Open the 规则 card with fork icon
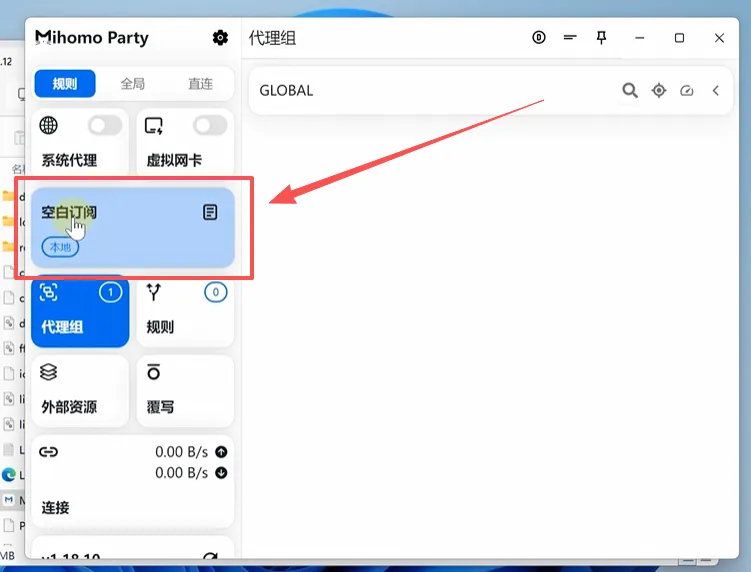 (x=185, y=311)
